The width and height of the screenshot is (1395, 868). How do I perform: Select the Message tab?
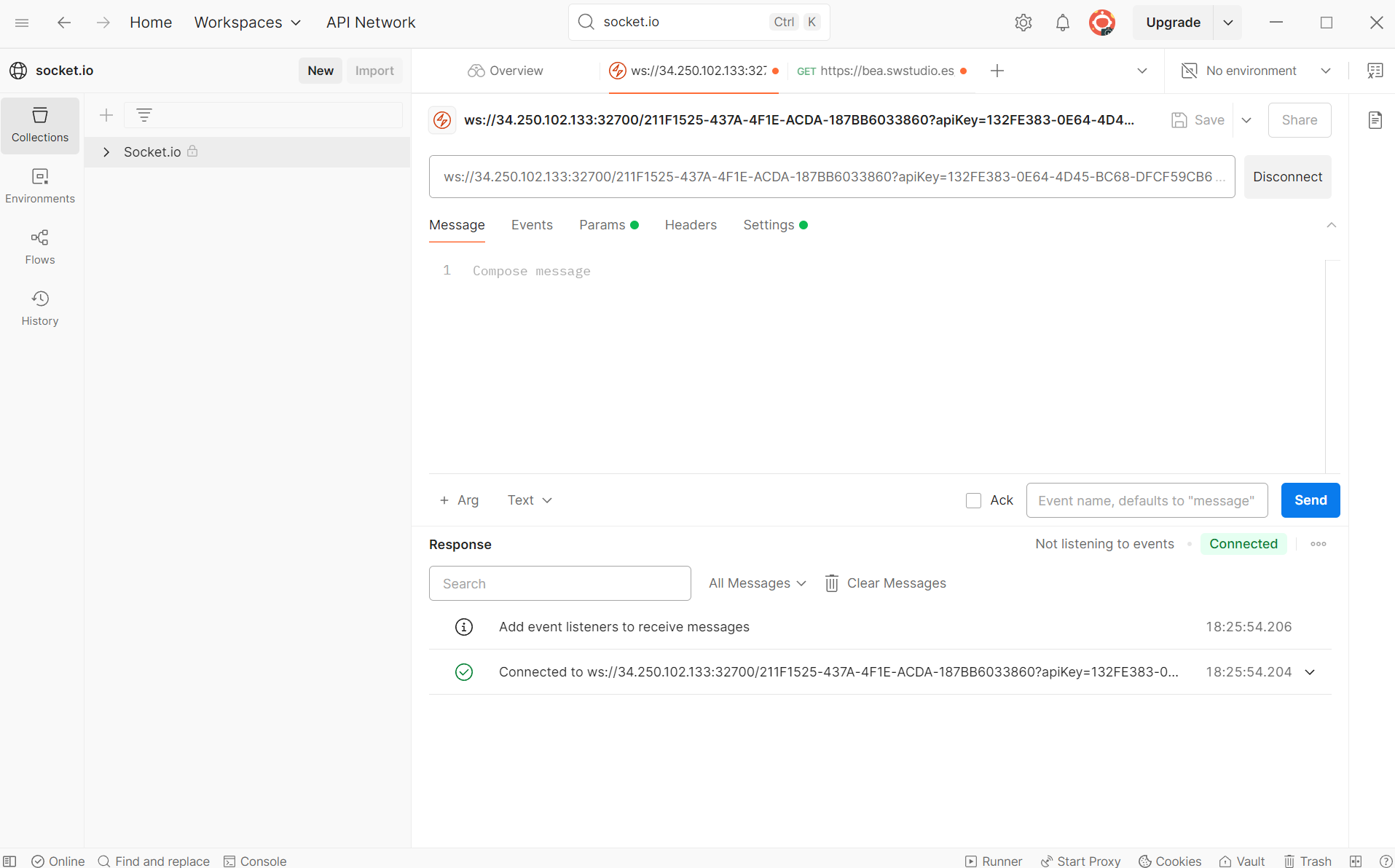(457, 225)
